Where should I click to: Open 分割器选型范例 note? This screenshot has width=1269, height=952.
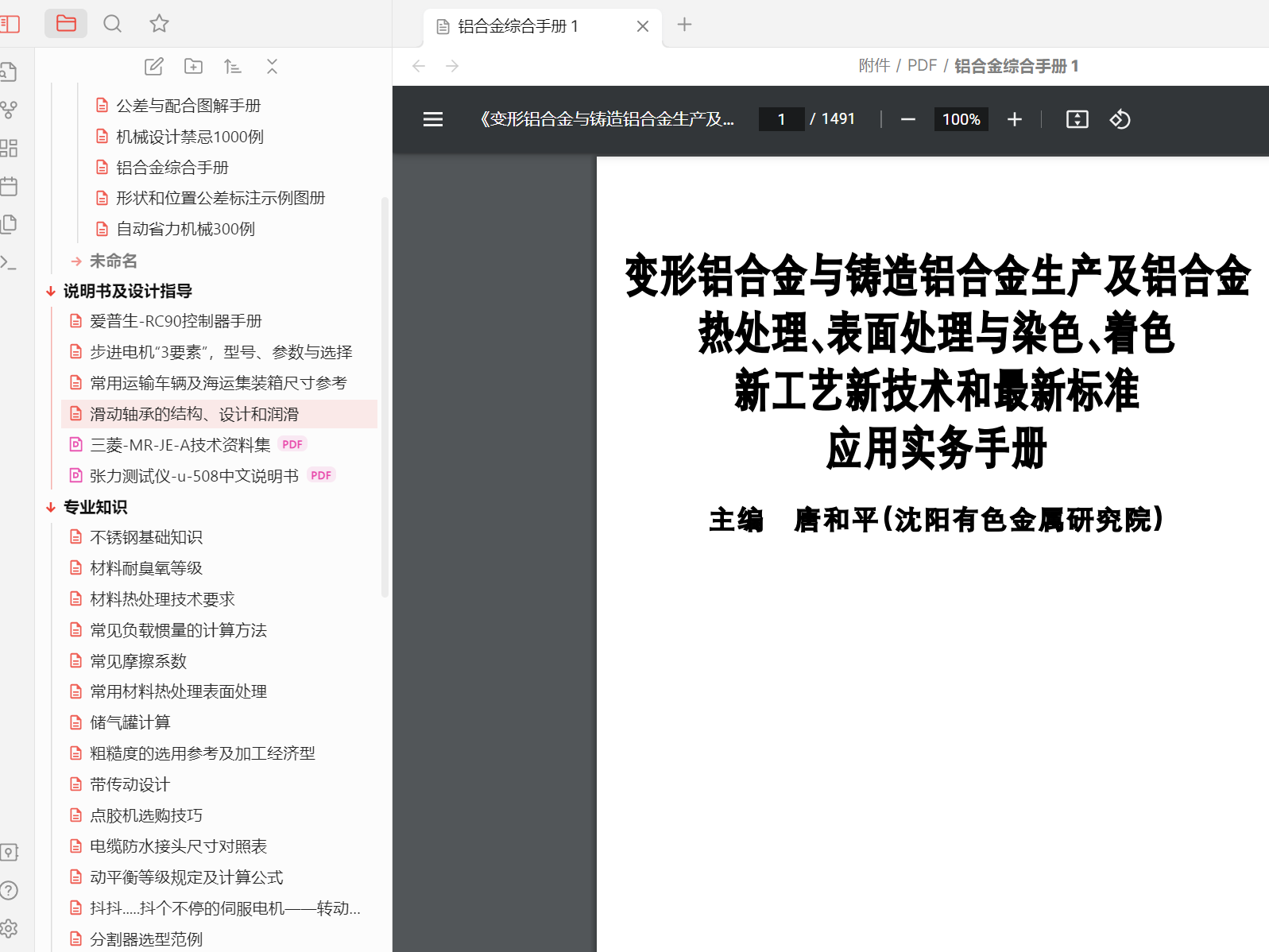(146, 938)
